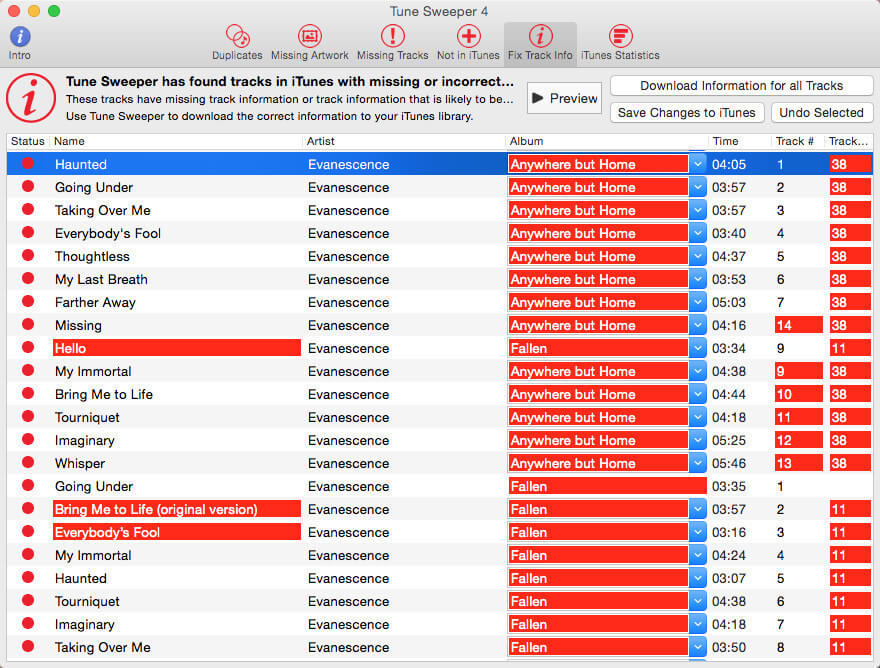Select the highlighted Everybody's Fool name
Screen dimensions: 880x668
coord(177,532)
